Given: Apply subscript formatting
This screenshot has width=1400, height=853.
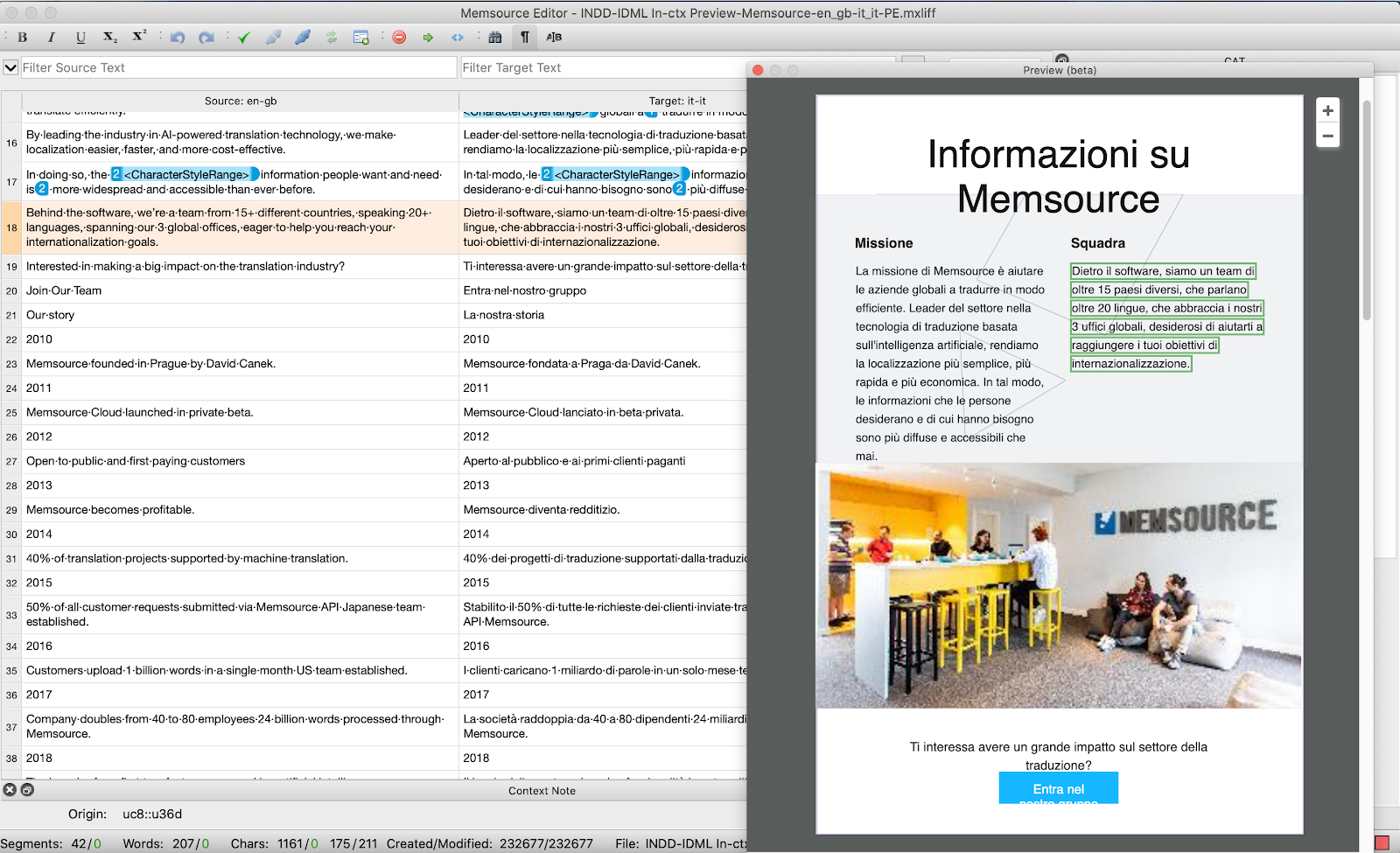Looking at the screenshot, I should pos(109,38).
